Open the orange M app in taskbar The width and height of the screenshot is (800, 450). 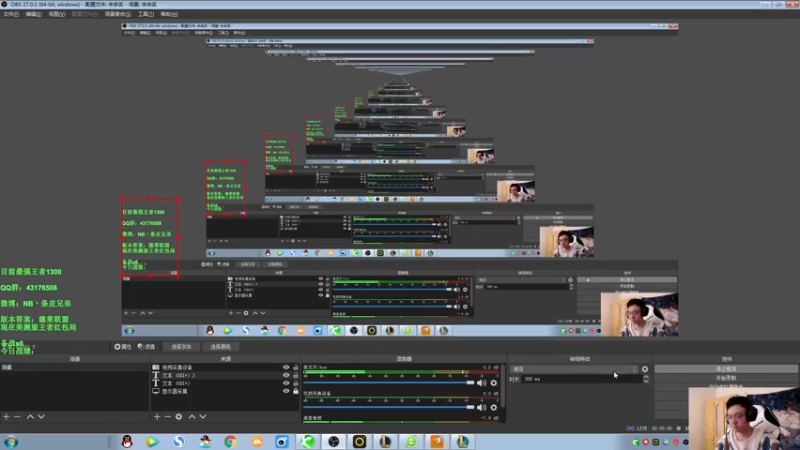256,441
